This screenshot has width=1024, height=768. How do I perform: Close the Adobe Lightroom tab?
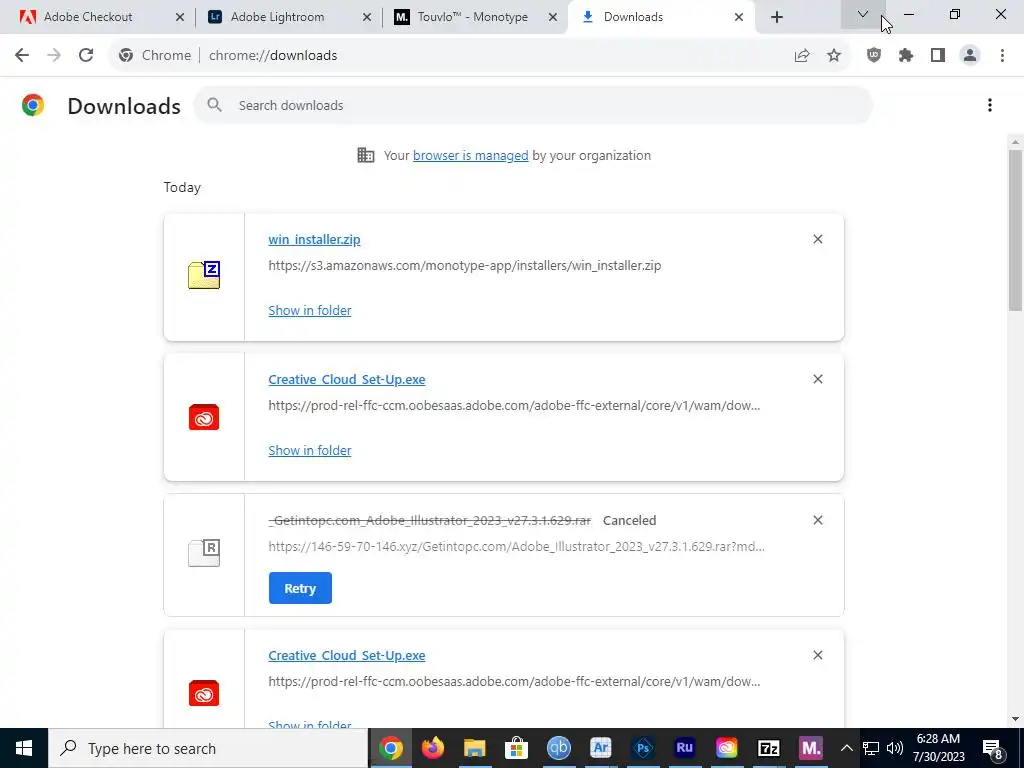coord(367,17)
